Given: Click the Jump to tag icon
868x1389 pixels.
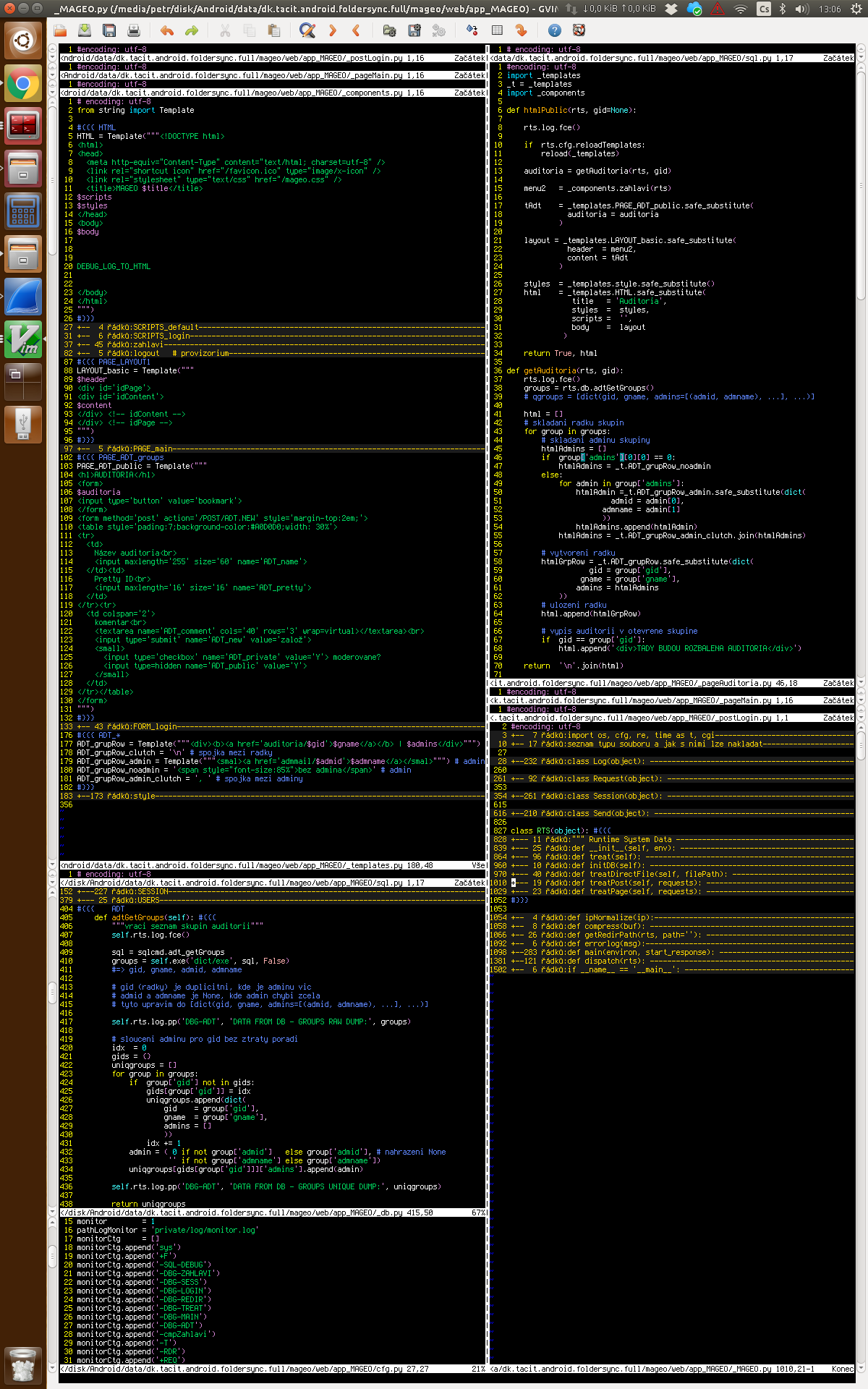Looking at the screenshot, I should coord(521,30).
